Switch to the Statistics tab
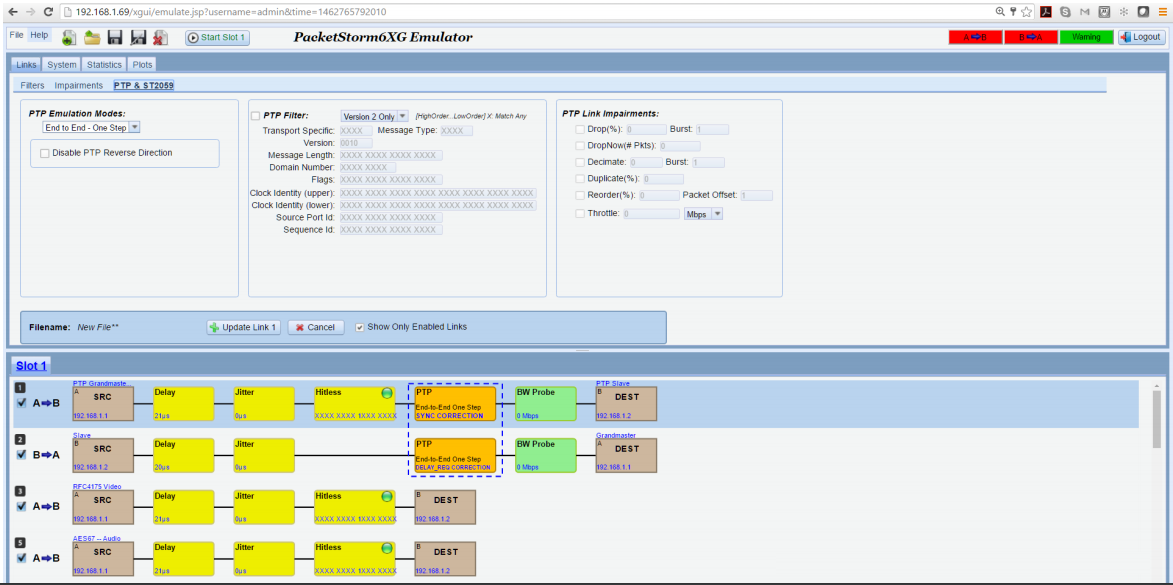This screenshot has height=585, width=1173. tap(103, 65)
